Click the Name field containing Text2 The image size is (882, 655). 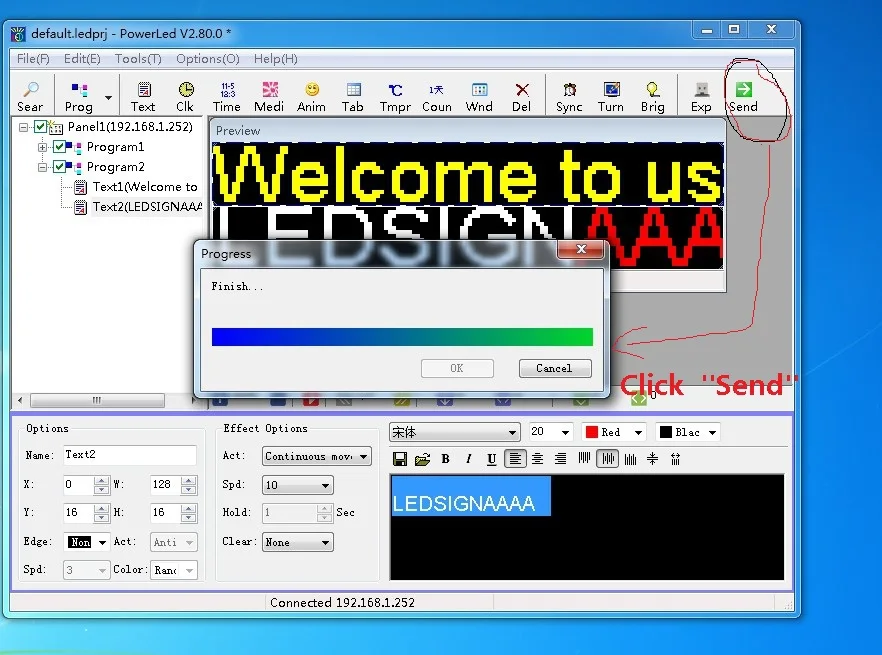coord(129,455)
